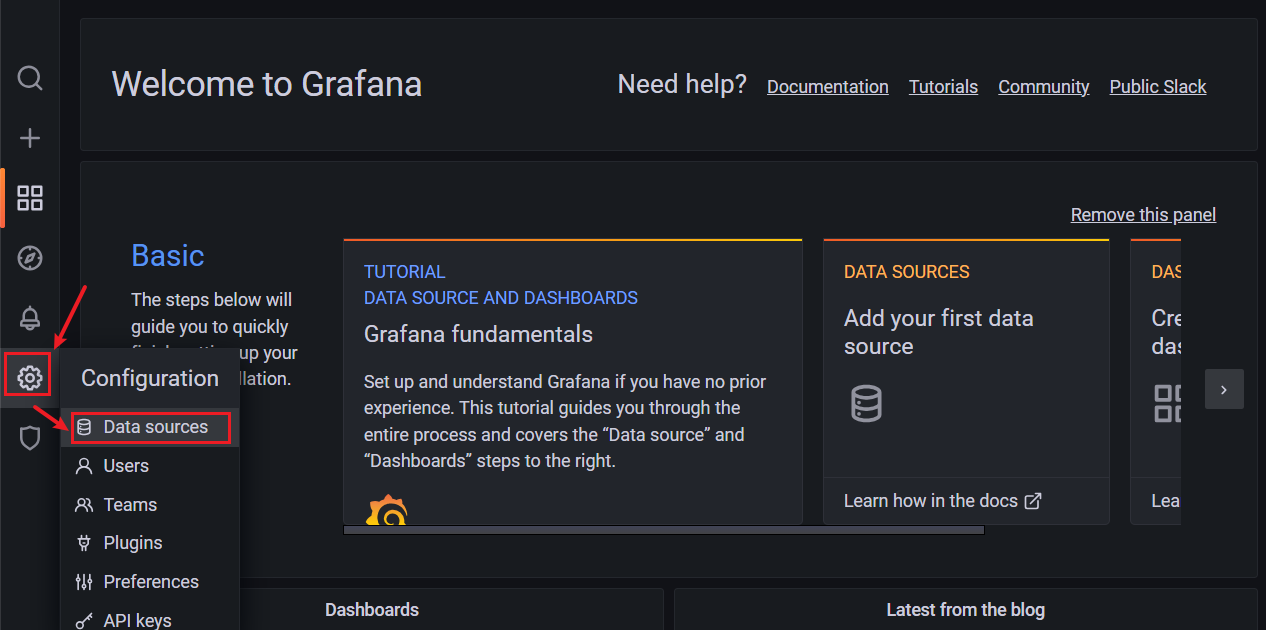Click the database icon in data source card
The width and height of the screenshot is (1266, 630).
pyautogui.click(x=866, y=403)
